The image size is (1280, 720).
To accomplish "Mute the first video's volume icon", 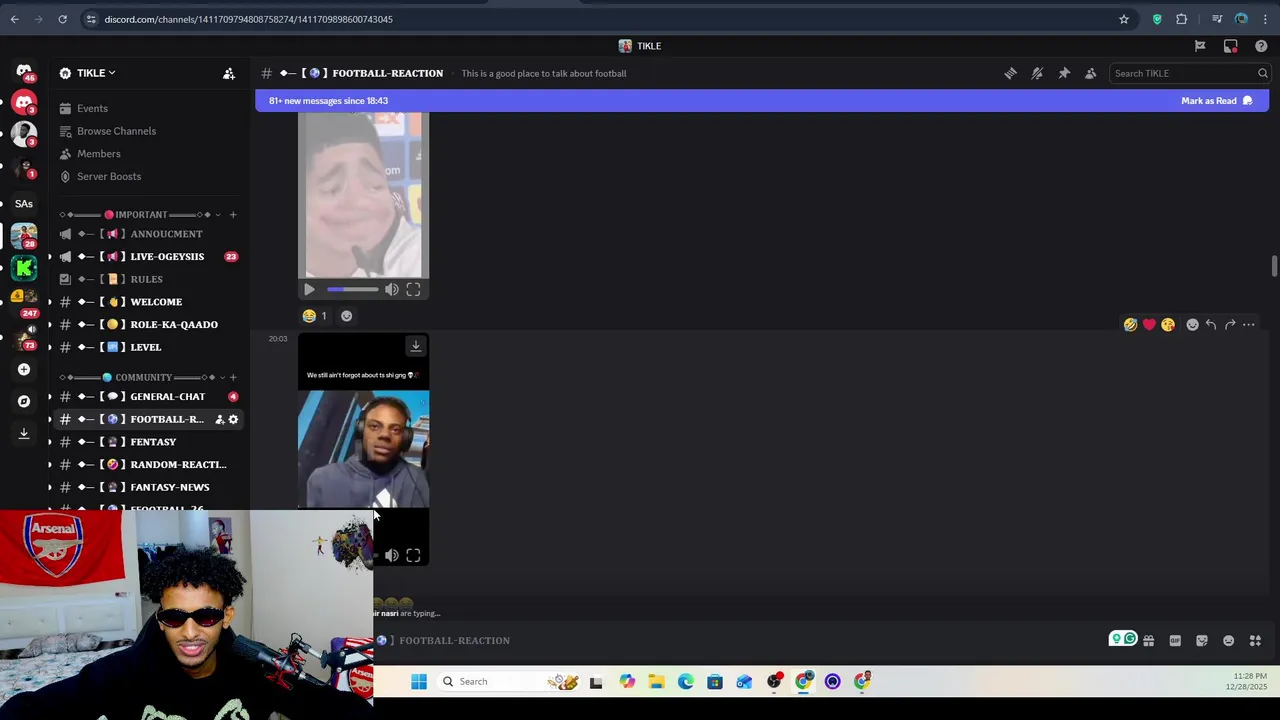I will pos(391,290).
